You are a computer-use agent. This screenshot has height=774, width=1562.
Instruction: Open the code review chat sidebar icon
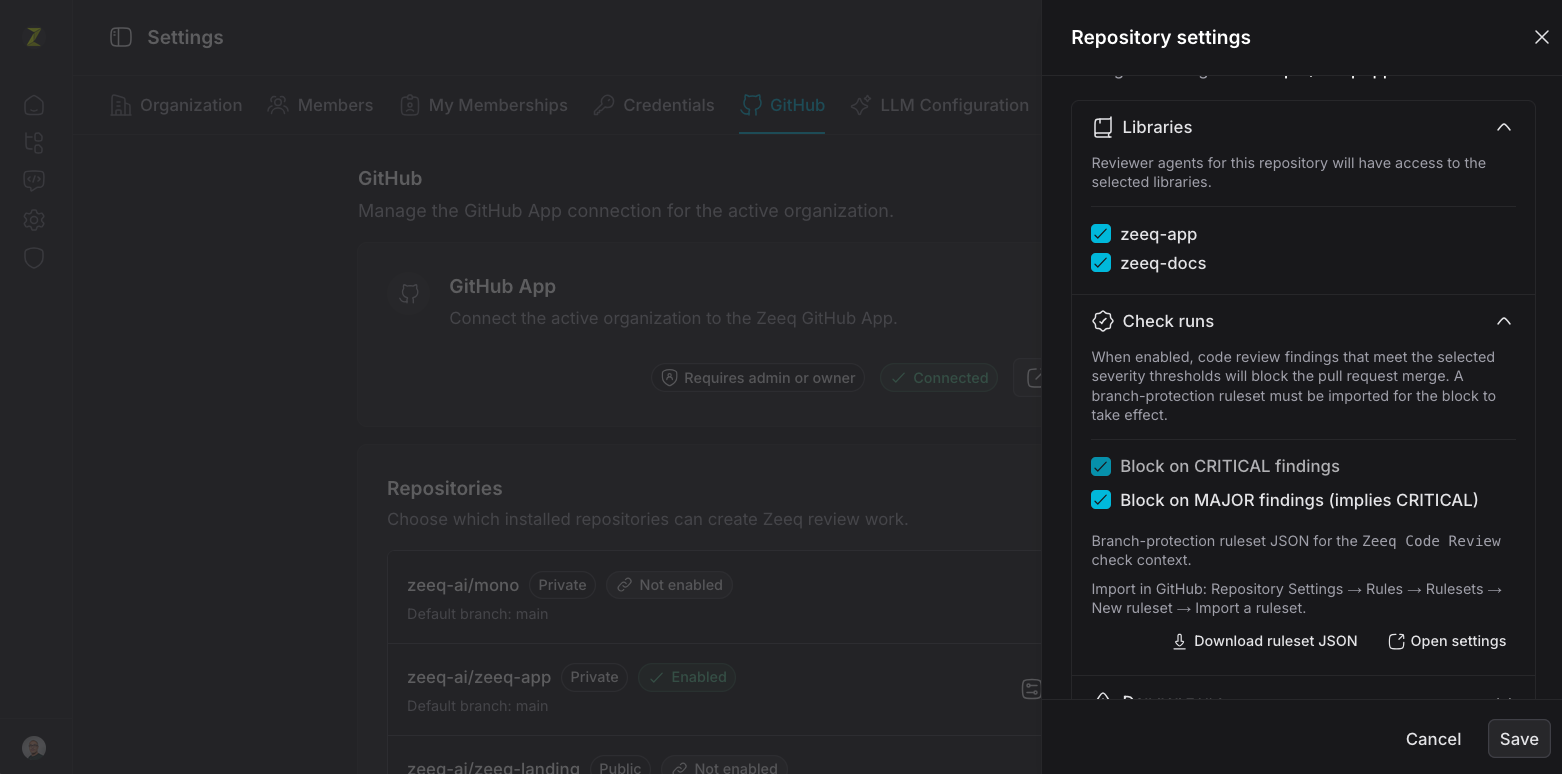[34, 181]
